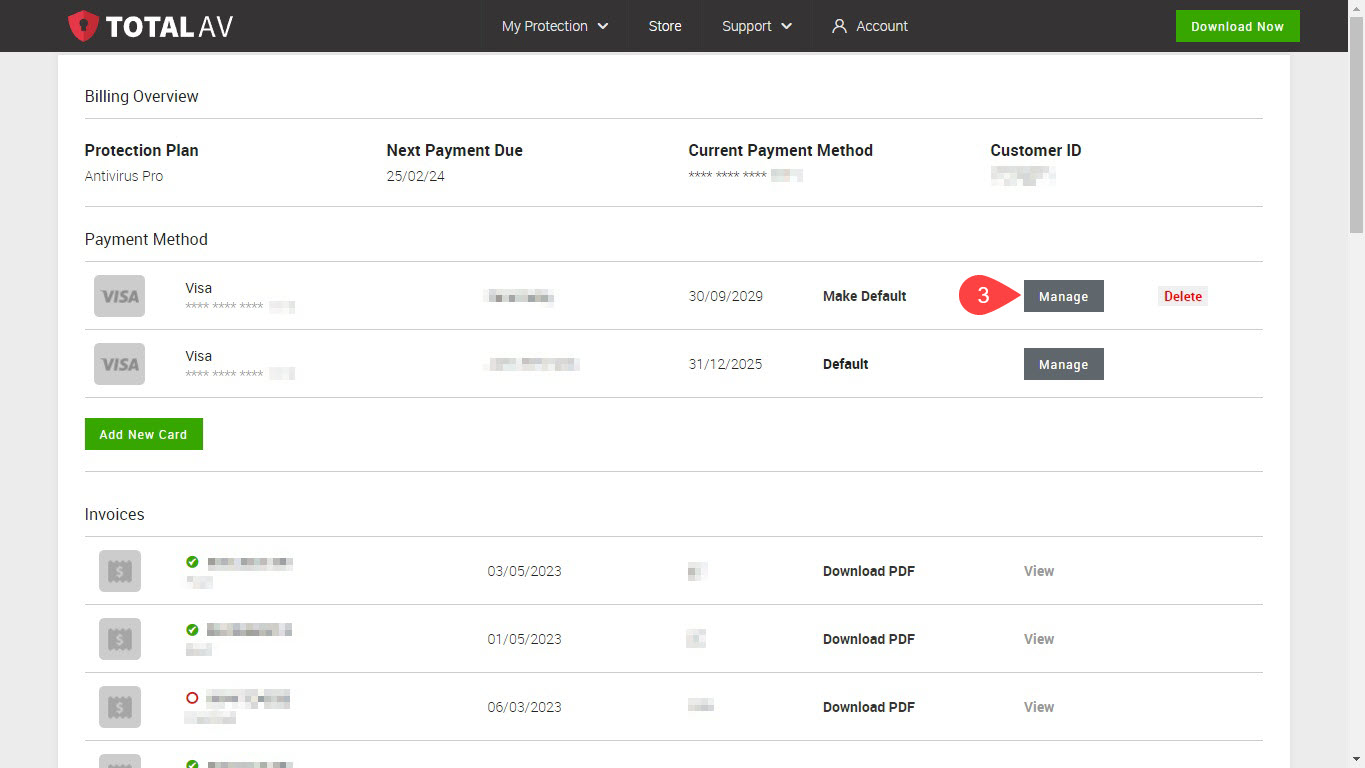Click the Antivirus Pro plan text
Viewport: 1365px width, 768px height.
124,176
